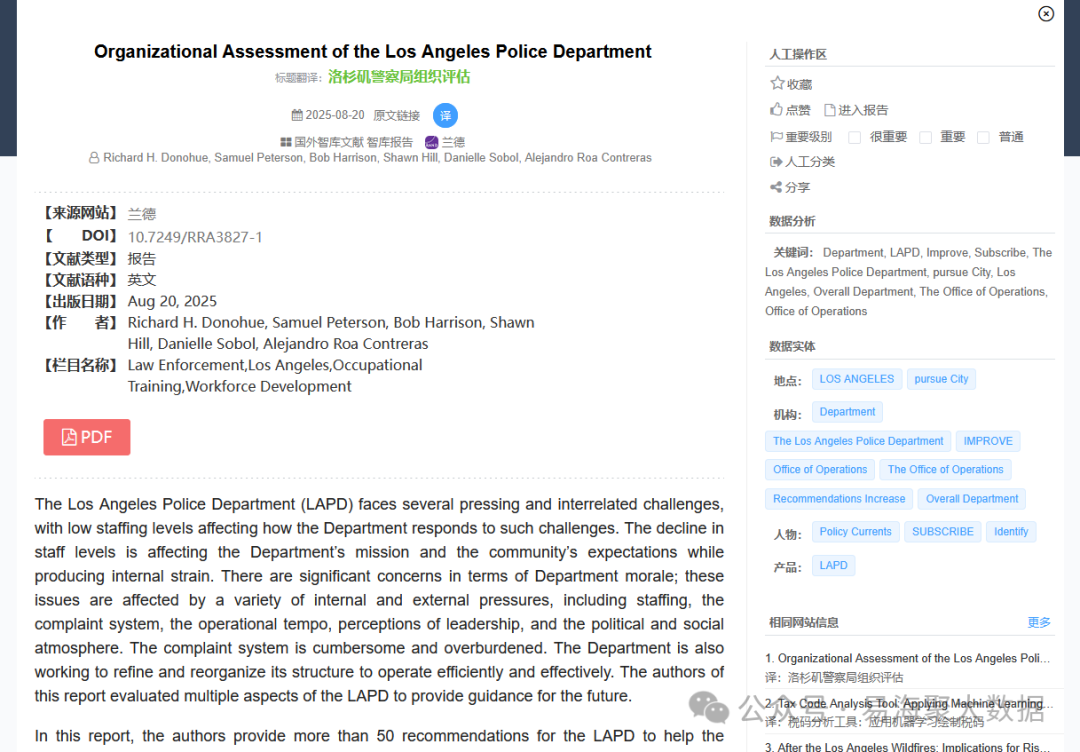Click the author person icon
Viewport: 1080px width, 752px height.
coord(94,158)
